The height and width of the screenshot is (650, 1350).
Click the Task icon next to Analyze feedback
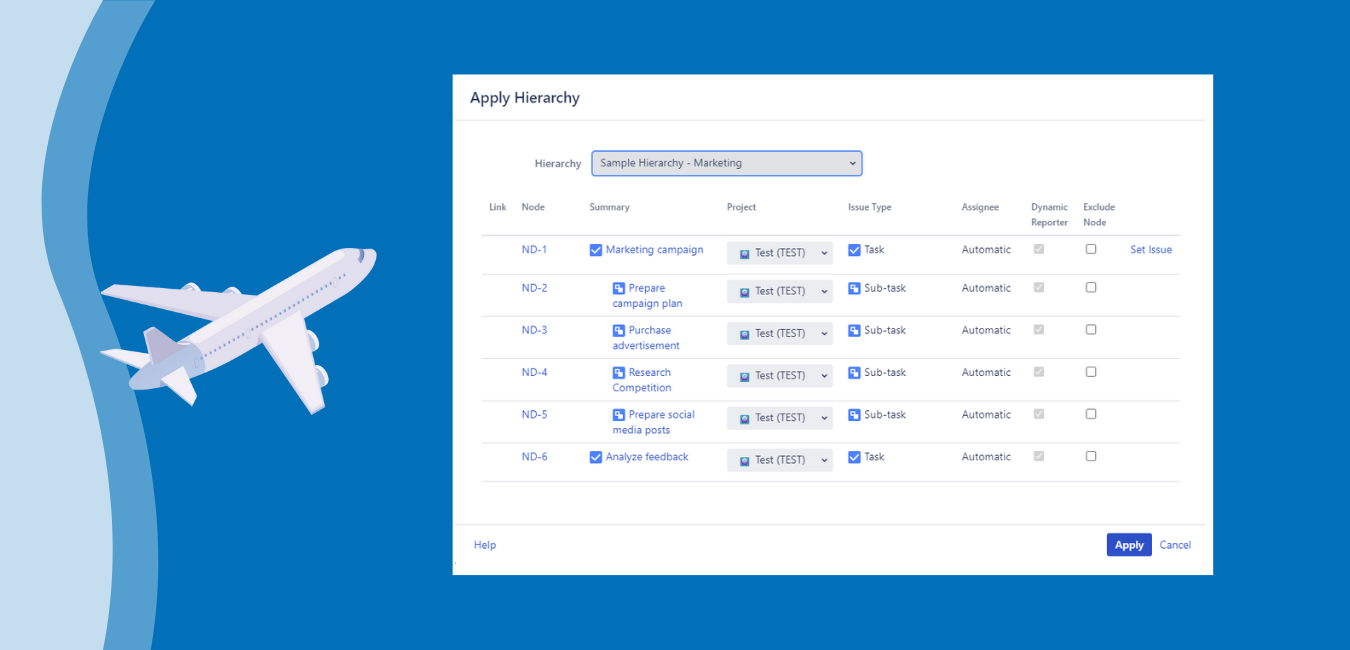click(x=855, y=456)
